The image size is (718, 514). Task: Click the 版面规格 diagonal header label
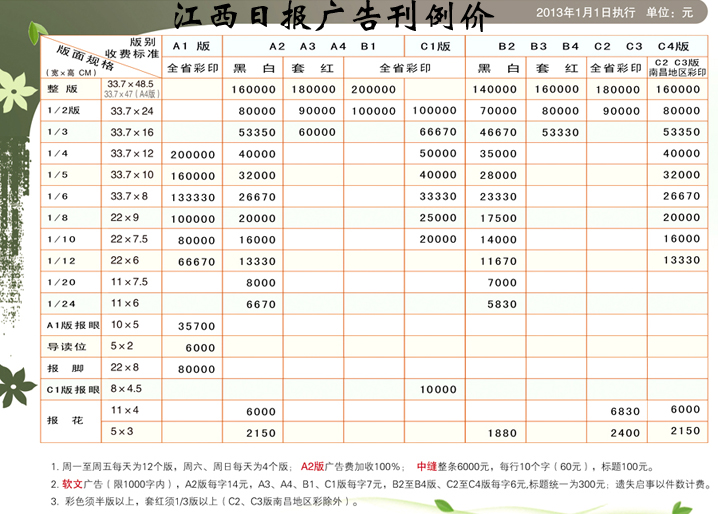[x=85, y=58]
